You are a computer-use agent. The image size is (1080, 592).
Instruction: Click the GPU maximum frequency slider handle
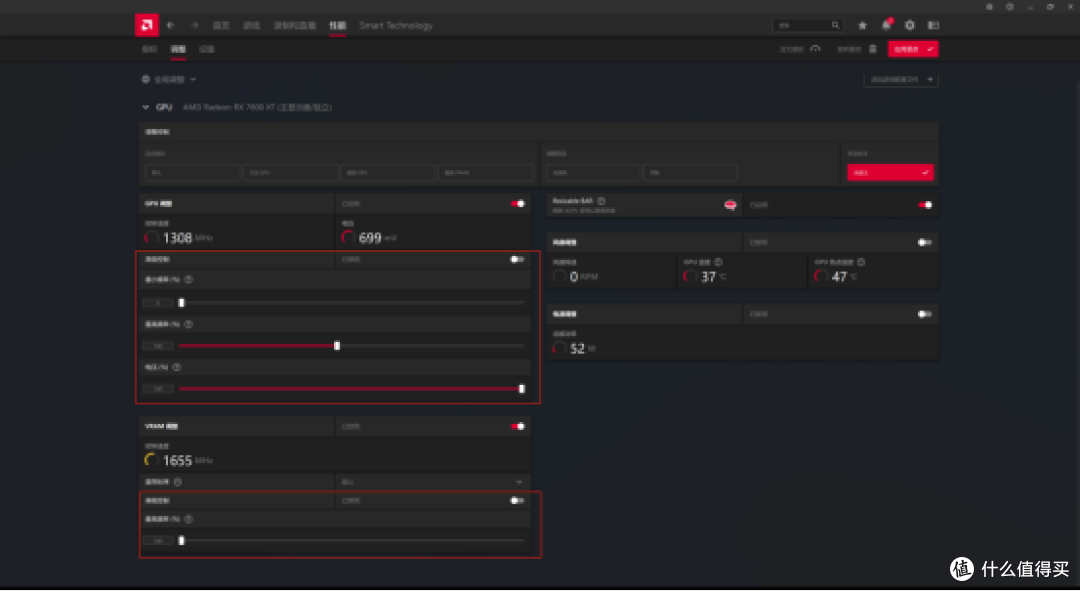(x=337, y=346)
